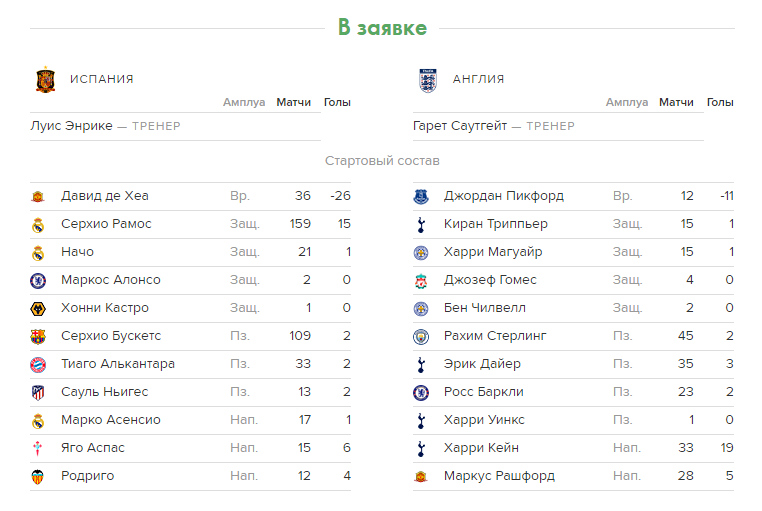Click the Celta badge beside Яго Аспас
762x511 pixels.
tap(38, 448)
